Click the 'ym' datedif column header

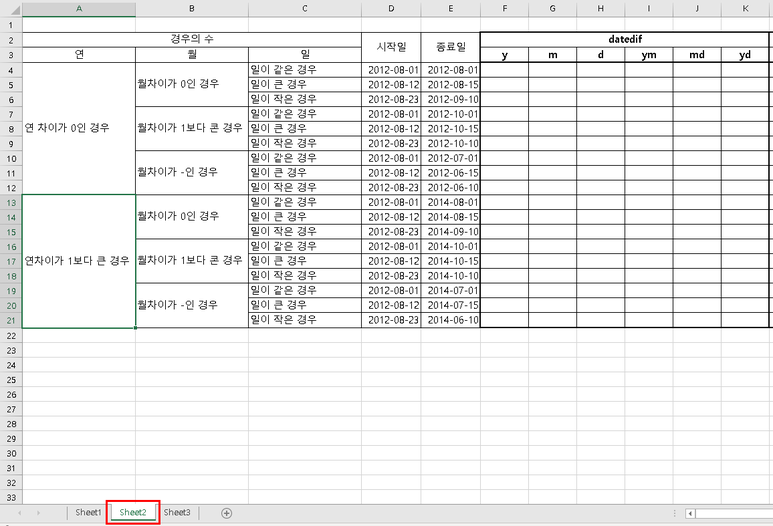(649, 55)
